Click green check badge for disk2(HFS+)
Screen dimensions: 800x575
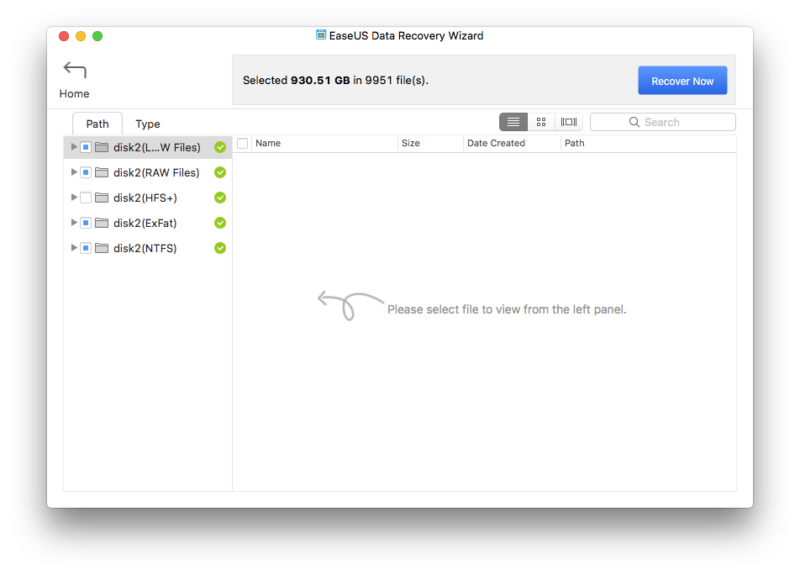point(220,197)
